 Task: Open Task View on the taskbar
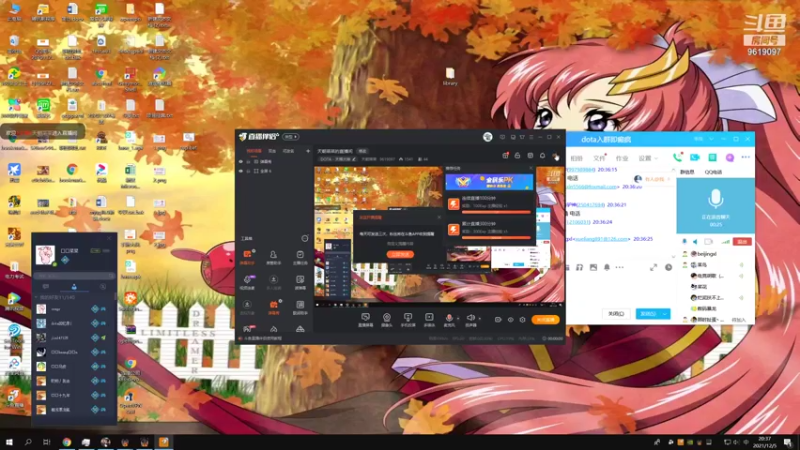tap(46, 442)
